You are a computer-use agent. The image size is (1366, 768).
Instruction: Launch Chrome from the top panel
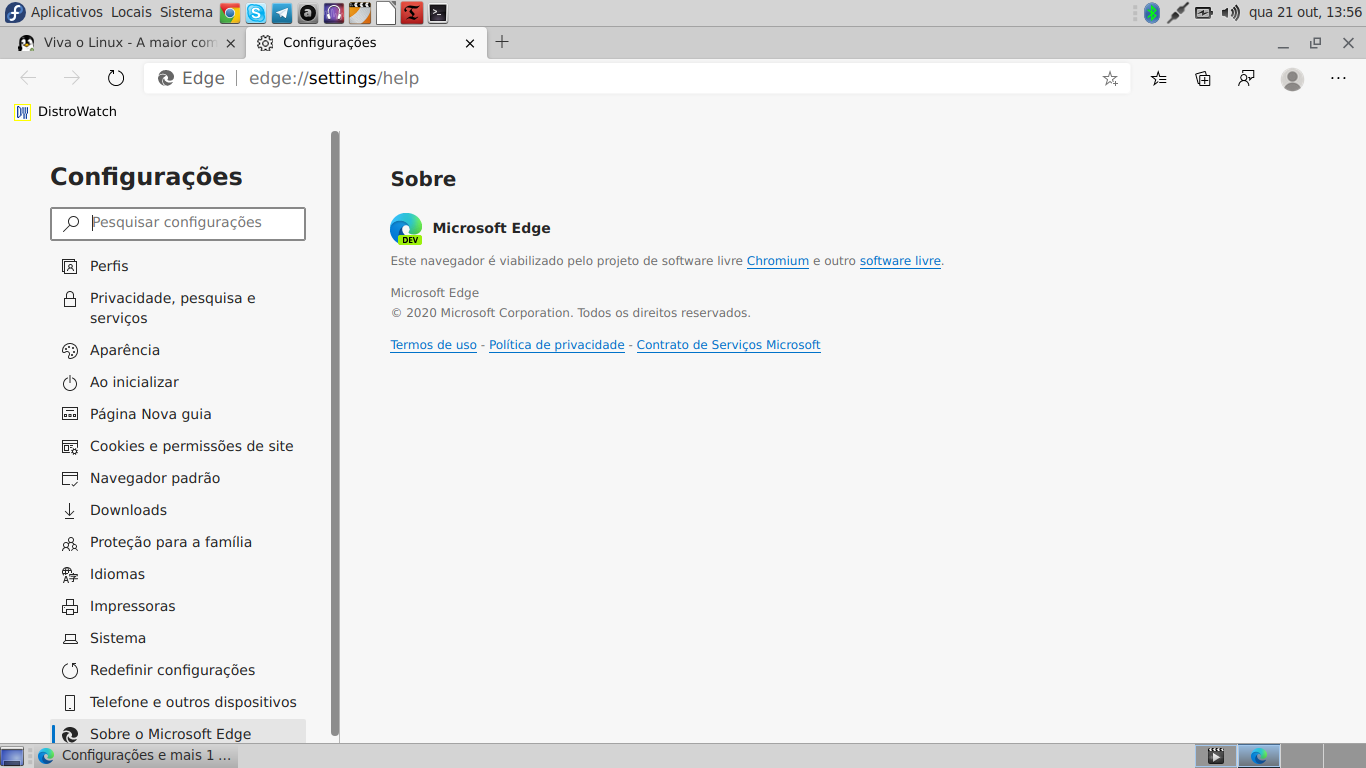(x=230, y=13)
